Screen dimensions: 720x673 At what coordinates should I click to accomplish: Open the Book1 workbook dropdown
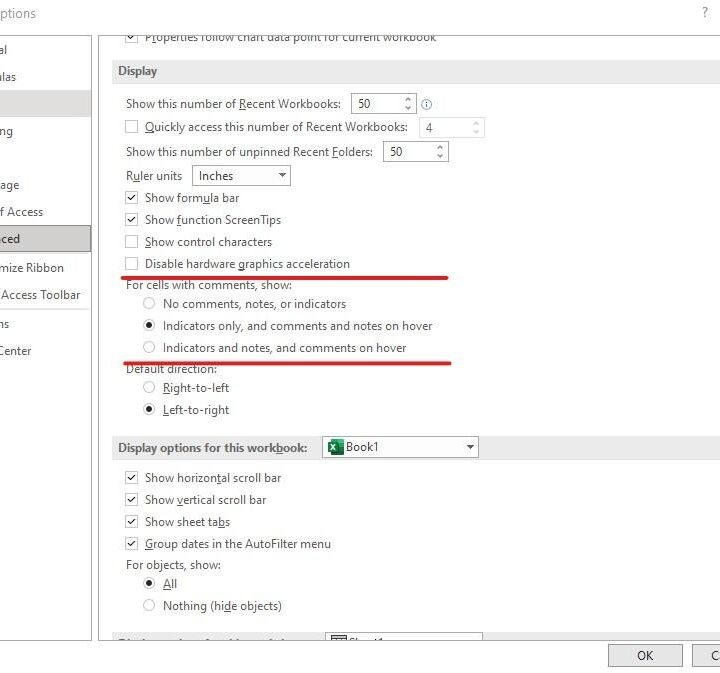[400, 447]
